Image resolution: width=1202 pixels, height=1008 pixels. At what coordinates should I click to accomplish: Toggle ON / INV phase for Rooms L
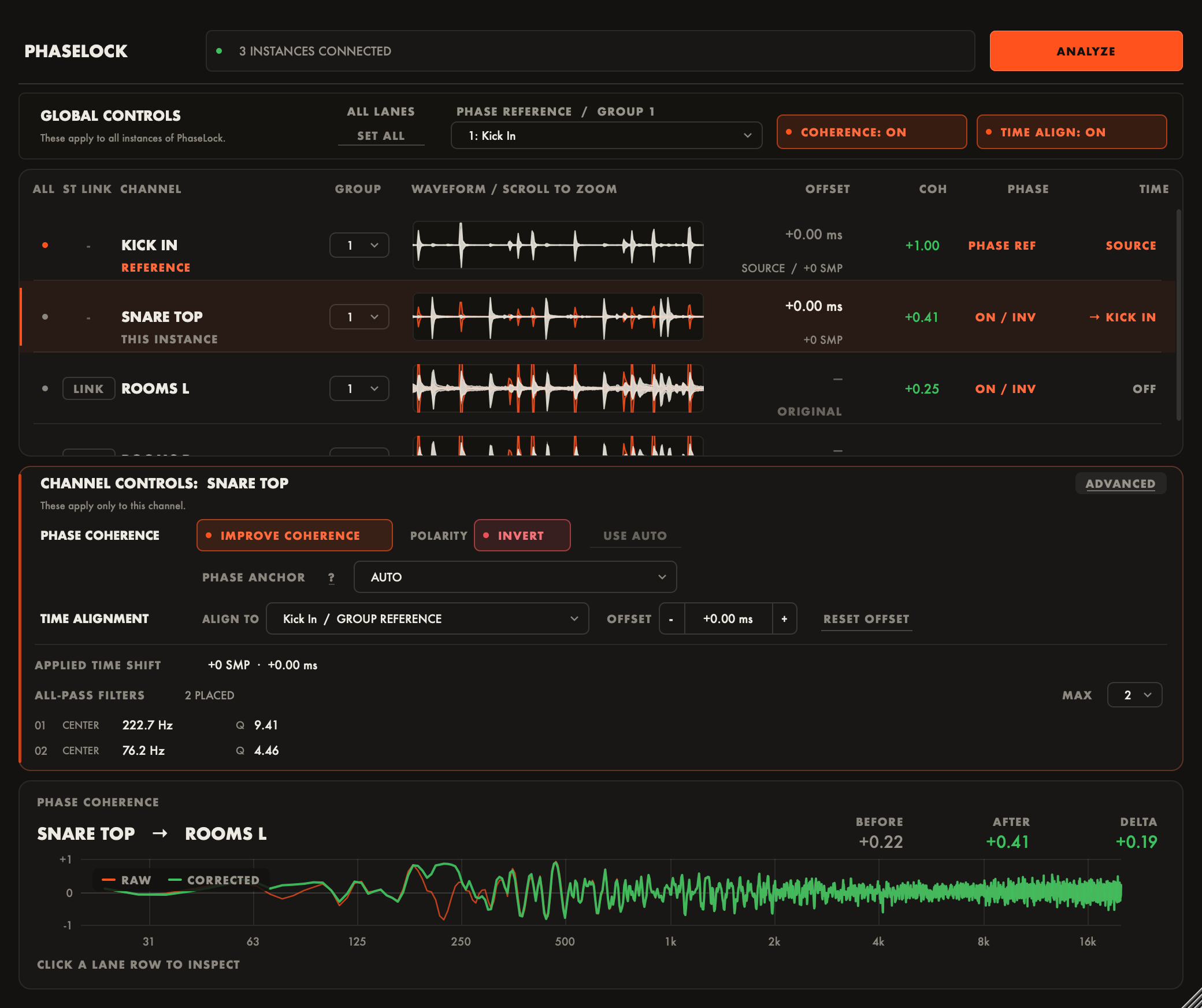pyautogui.click(x=1005, y=388)
